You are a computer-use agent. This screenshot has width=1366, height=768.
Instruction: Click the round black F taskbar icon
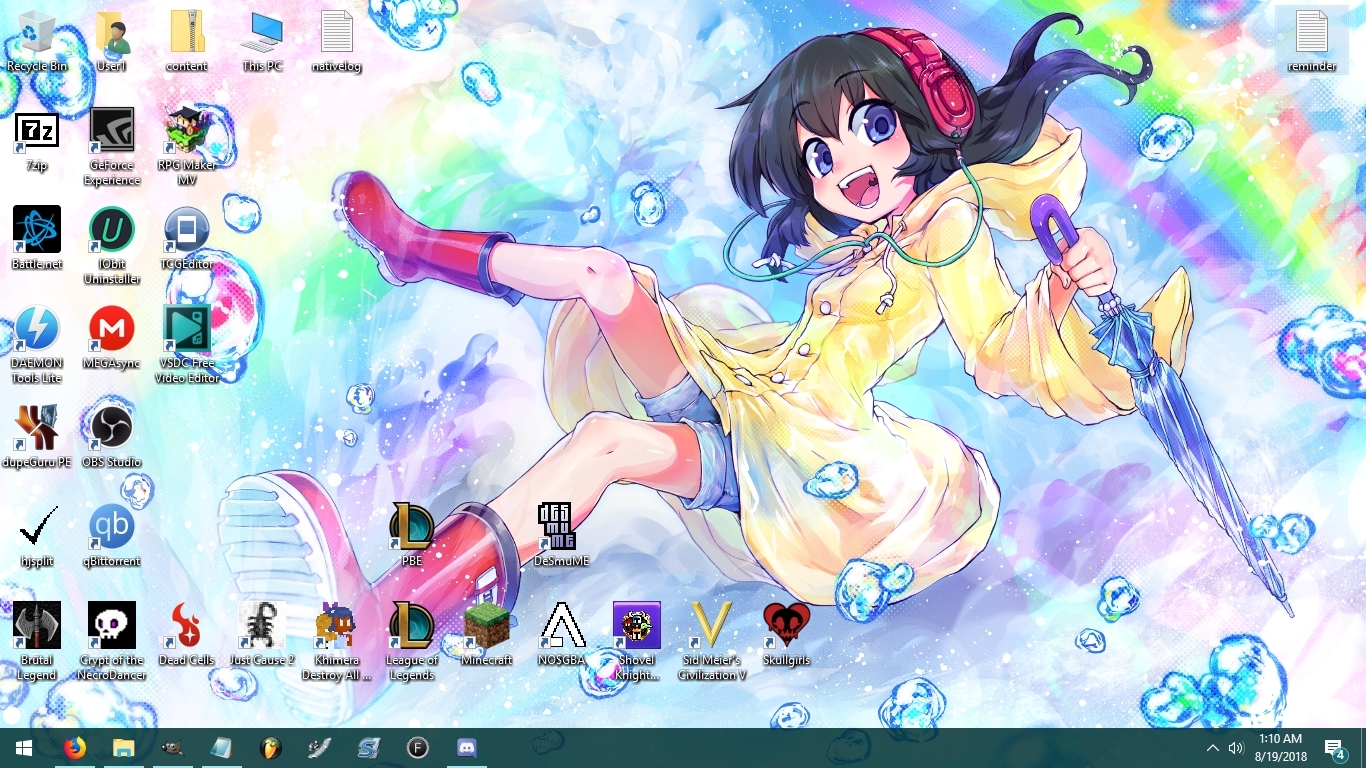[417, 748]
